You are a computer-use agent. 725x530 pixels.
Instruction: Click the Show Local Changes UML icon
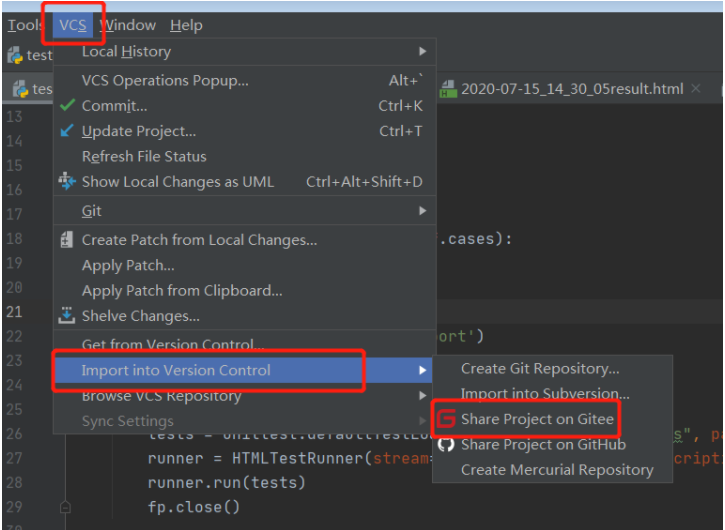pos(67,181)
